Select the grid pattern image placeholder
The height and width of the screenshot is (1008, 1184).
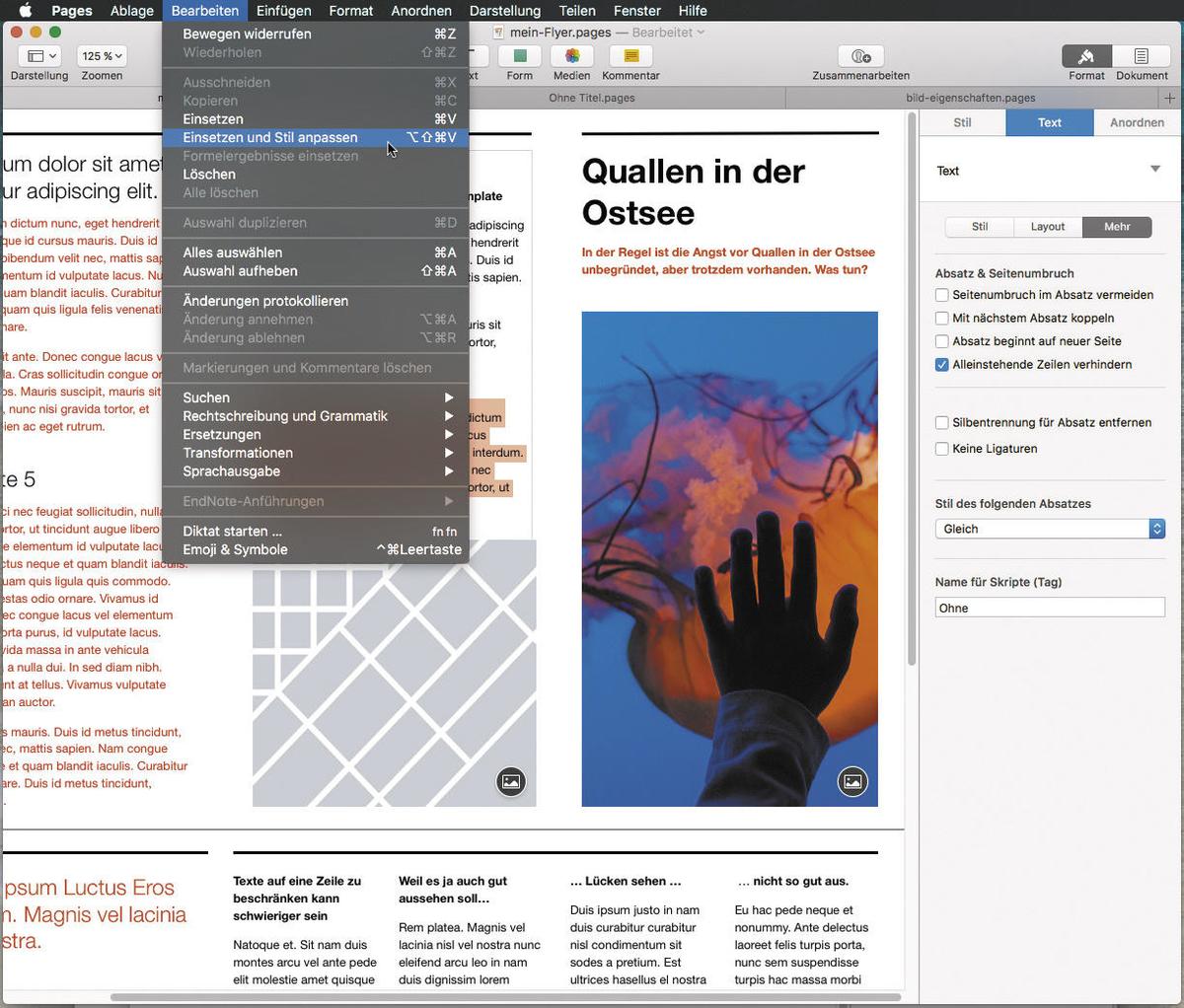(395, 673)
